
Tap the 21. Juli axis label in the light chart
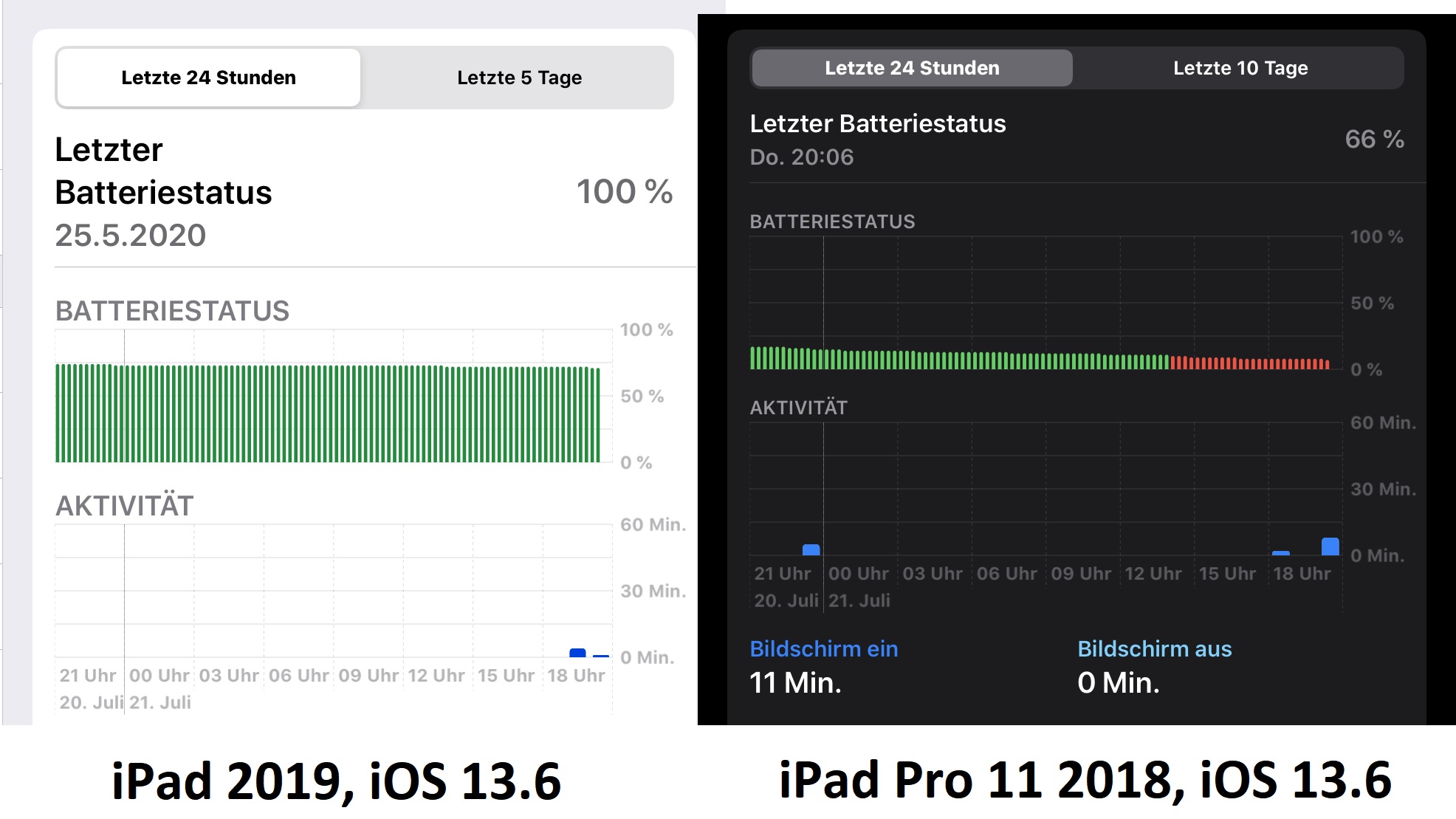click(x=160, y=702)
